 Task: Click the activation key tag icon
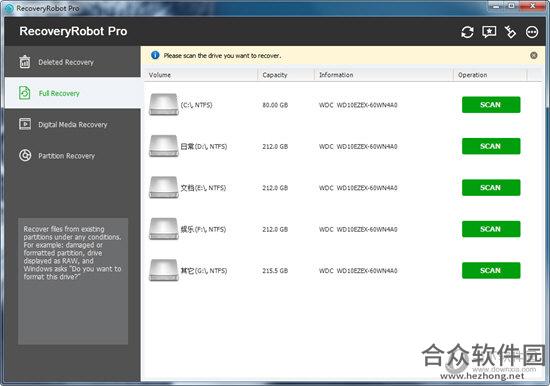coord(510,32)
